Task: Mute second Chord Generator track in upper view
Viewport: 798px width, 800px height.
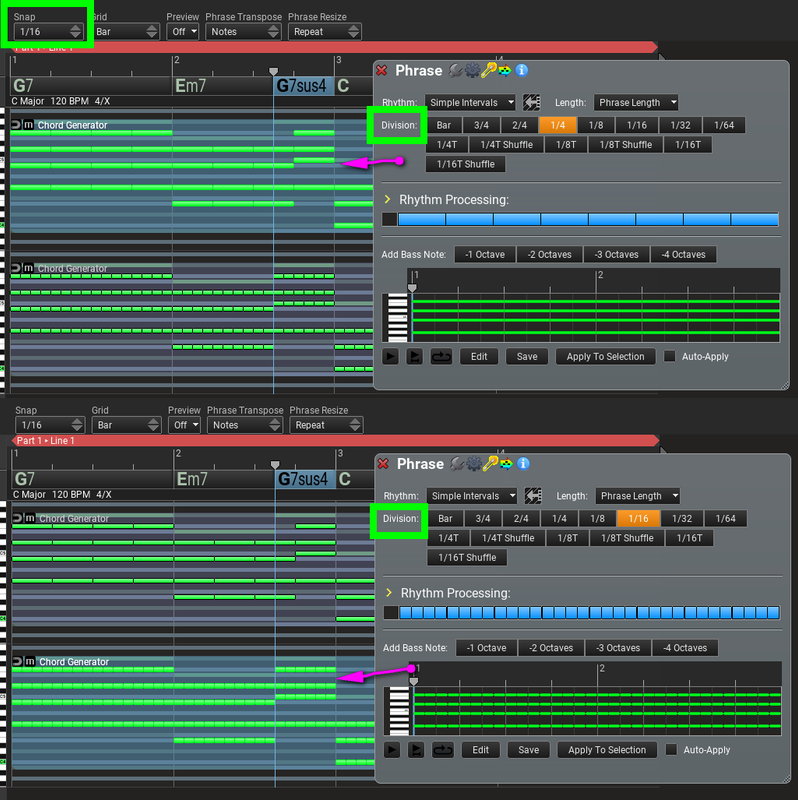Action: pyautogui.click(x=29, y=268)
